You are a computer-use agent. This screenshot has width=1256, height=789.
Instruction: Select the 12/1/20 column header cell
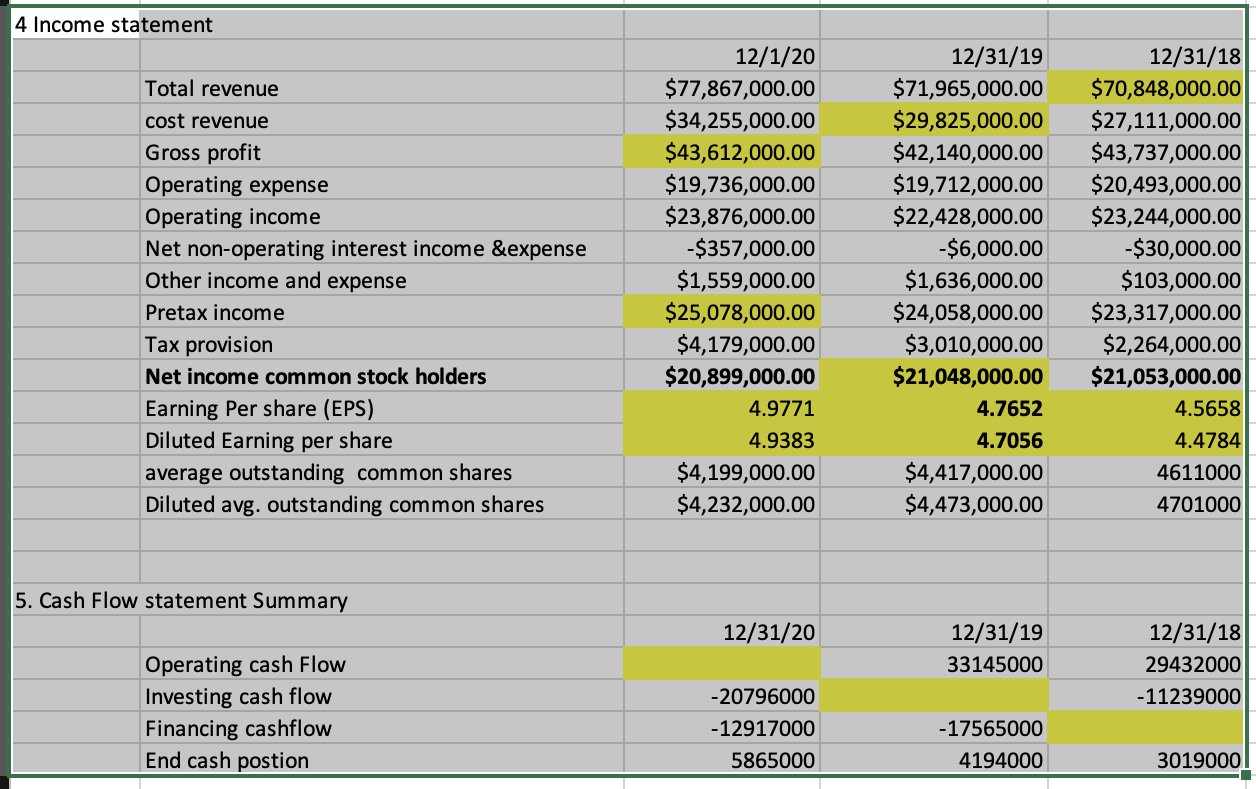pos(720,56)
